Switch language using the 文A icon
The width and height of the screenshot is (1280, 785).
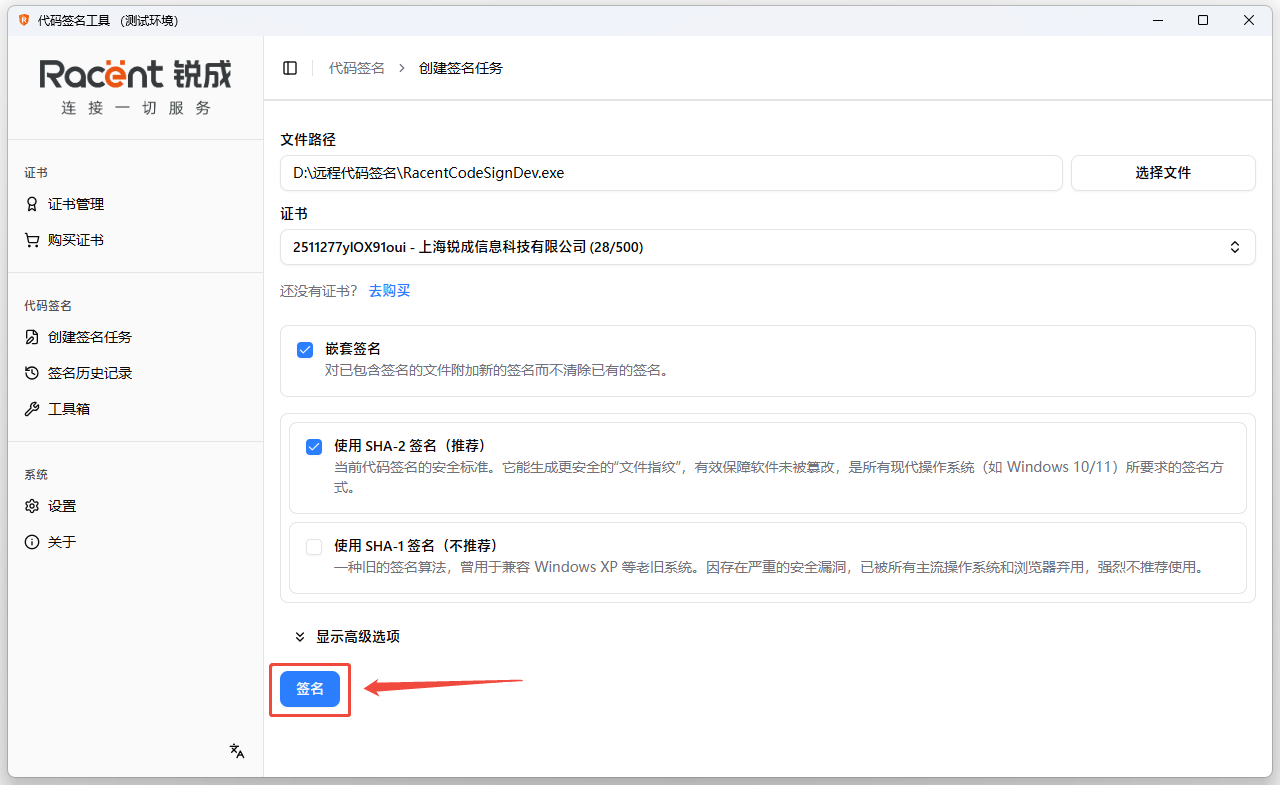[236, 750]
